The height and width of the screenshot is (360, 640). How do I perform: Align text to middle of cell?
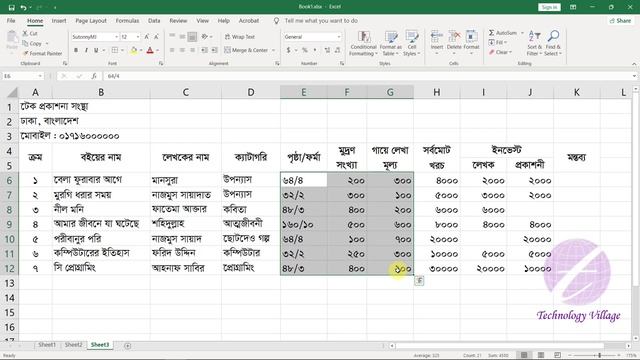pos(182,37)
